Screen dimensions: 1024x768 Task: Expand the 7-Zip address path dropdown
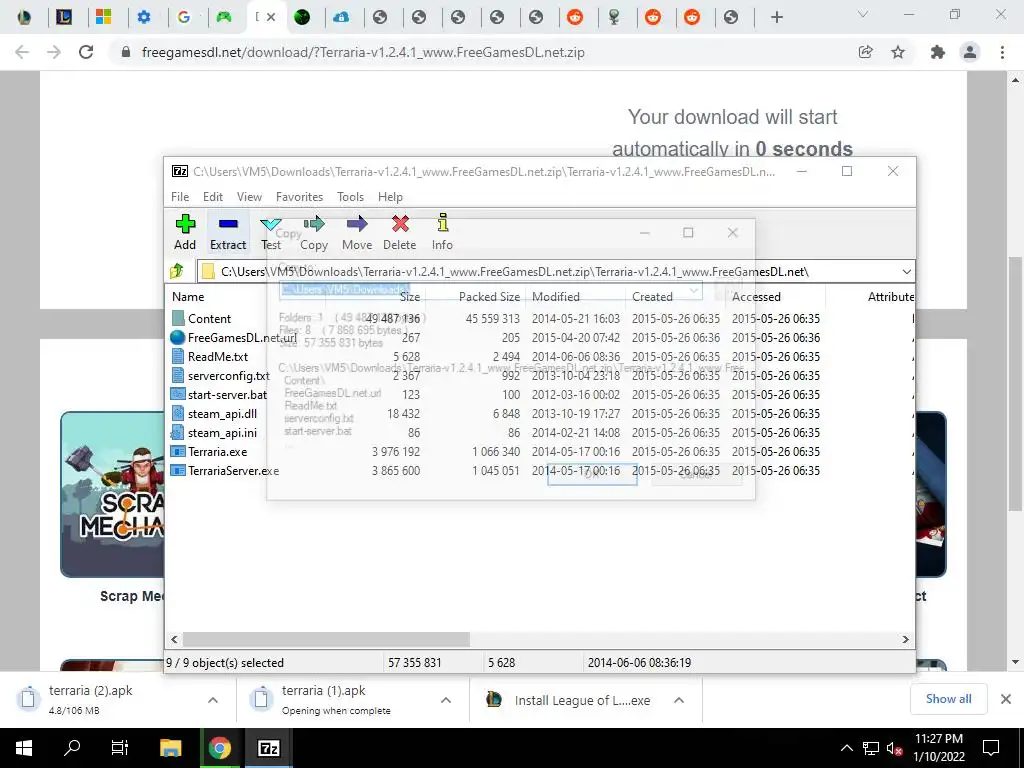[906, 272]
